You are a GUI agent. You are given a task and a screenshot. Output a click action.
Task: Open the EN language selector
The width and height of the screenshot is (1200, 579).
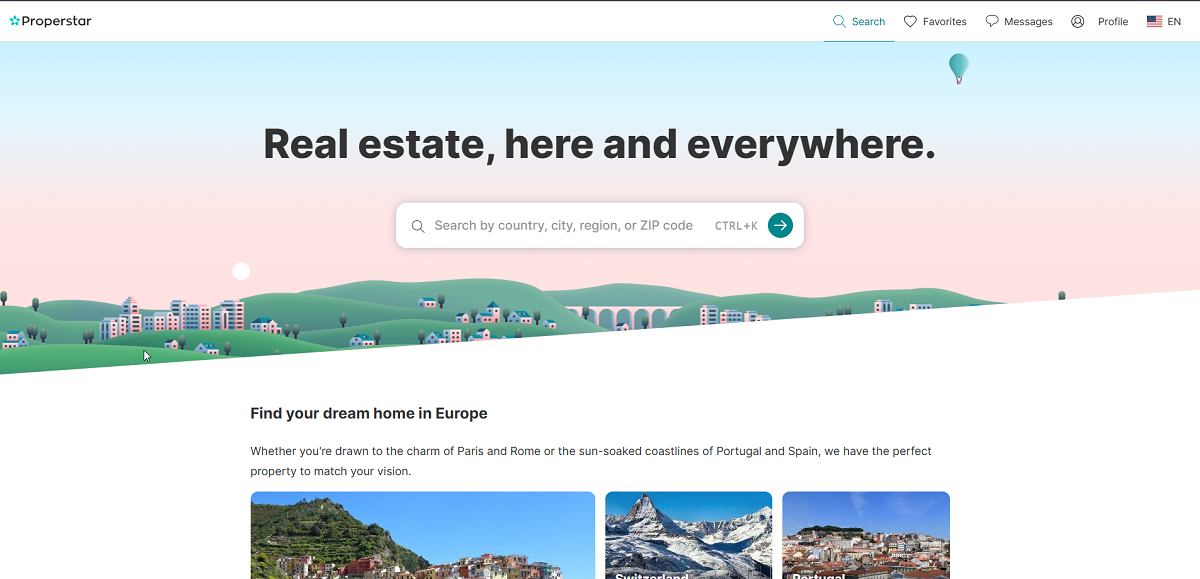click(x=1164, y=21)
